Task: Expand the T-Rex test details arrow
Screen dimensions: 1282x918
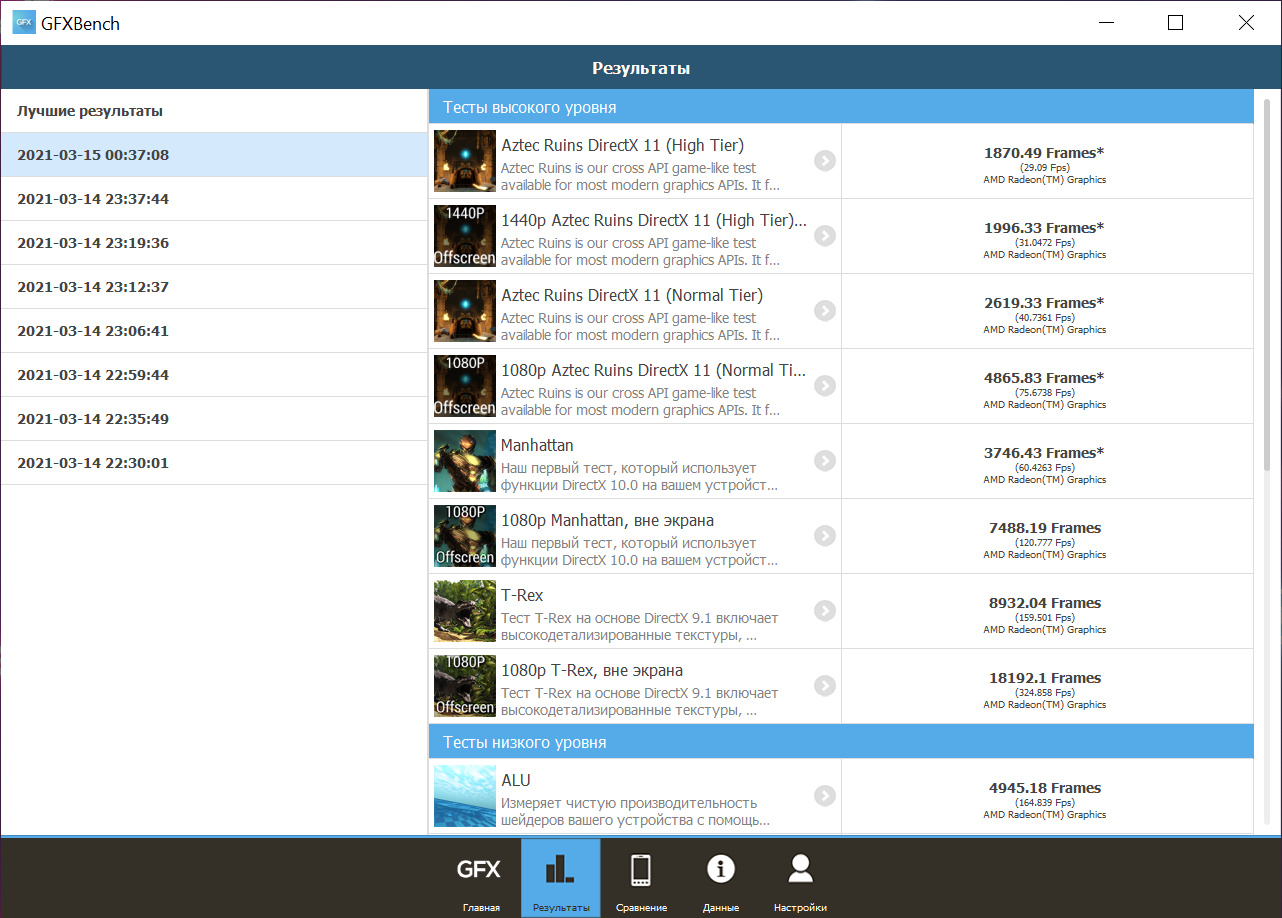Action: pos(824,611)
